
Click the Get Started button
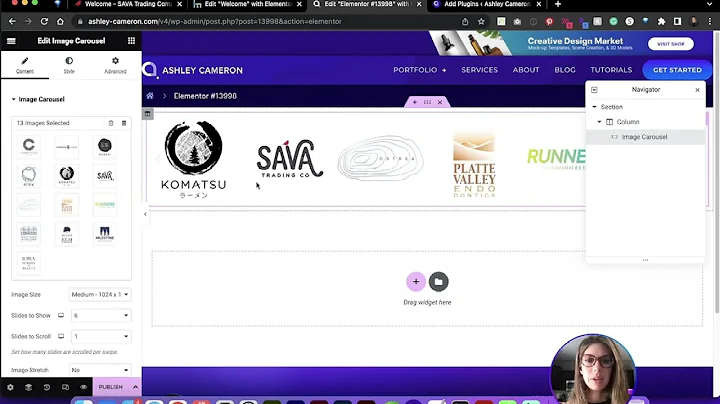click(677, 70)
